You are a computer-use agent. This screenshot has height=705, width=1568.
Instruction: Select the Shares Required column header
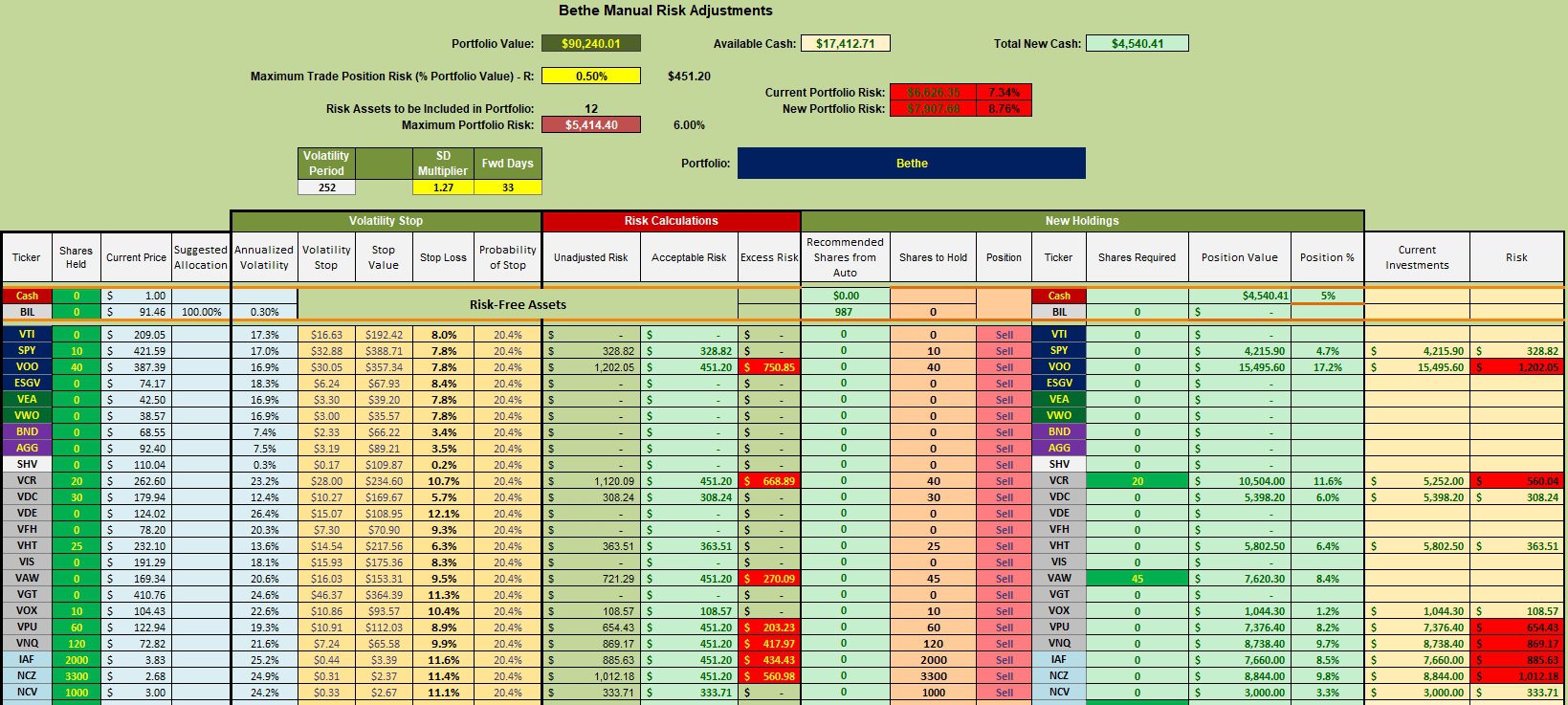coord(1137,257)
